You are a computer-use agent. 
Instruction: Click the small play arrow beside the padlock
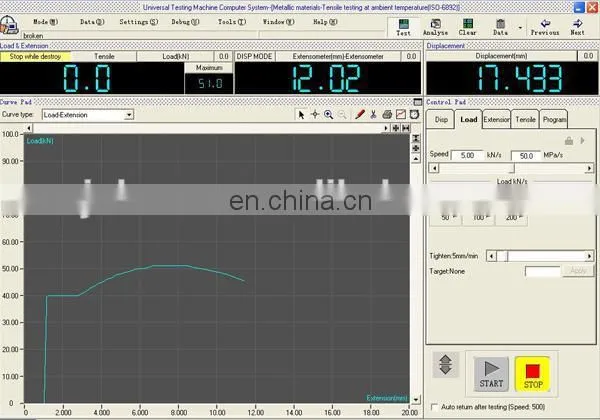point(582,141)
